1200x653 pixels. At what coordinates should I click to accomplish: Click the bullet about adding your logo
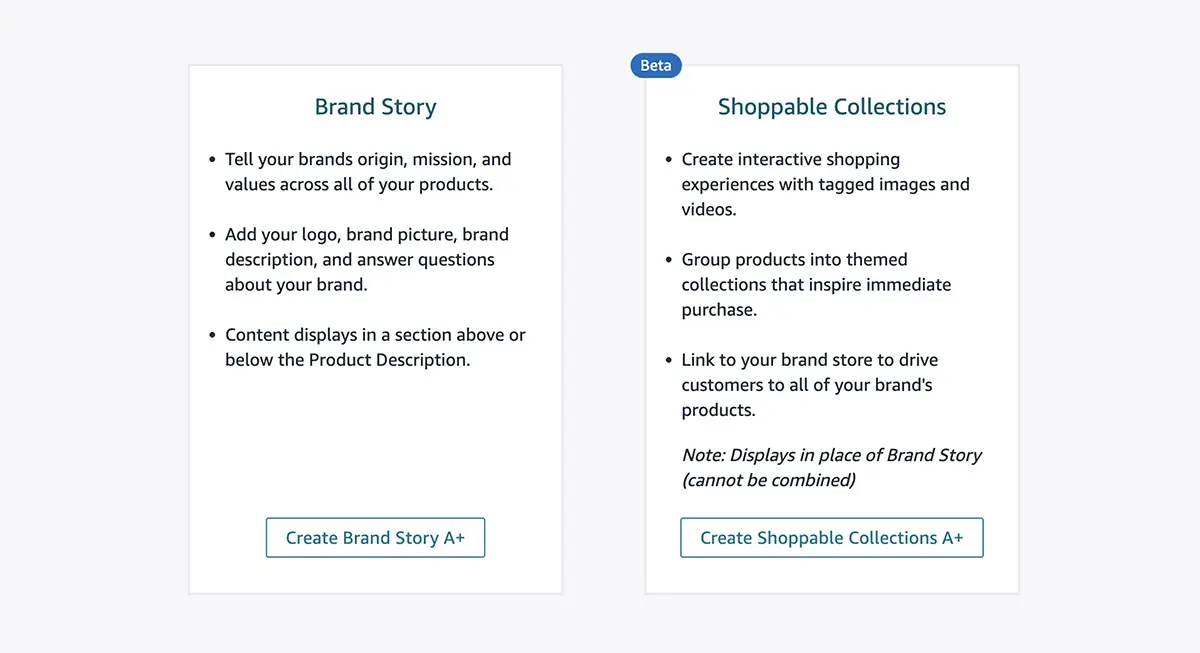tap(366, 259)
